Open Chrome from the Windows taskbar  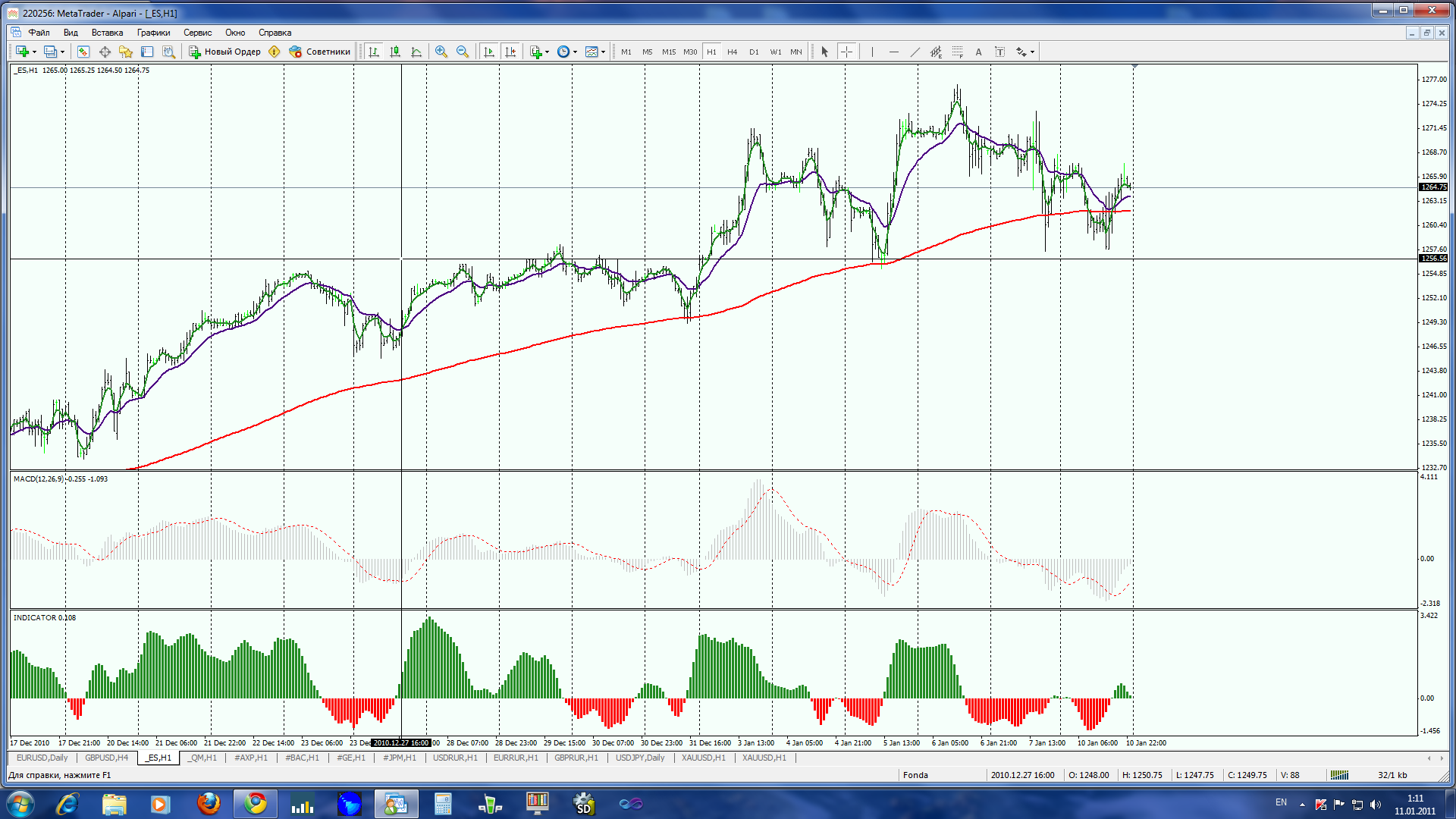pyautogui.click(x=256, y=803)
